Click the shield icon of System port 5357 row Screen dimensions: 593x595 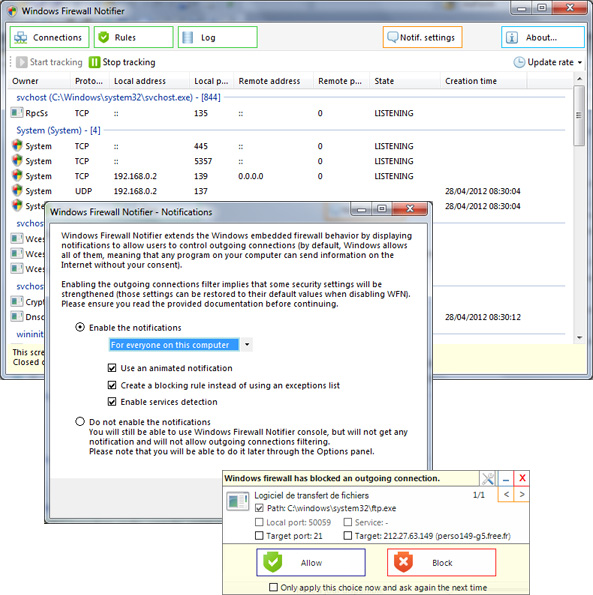(17, 161)
